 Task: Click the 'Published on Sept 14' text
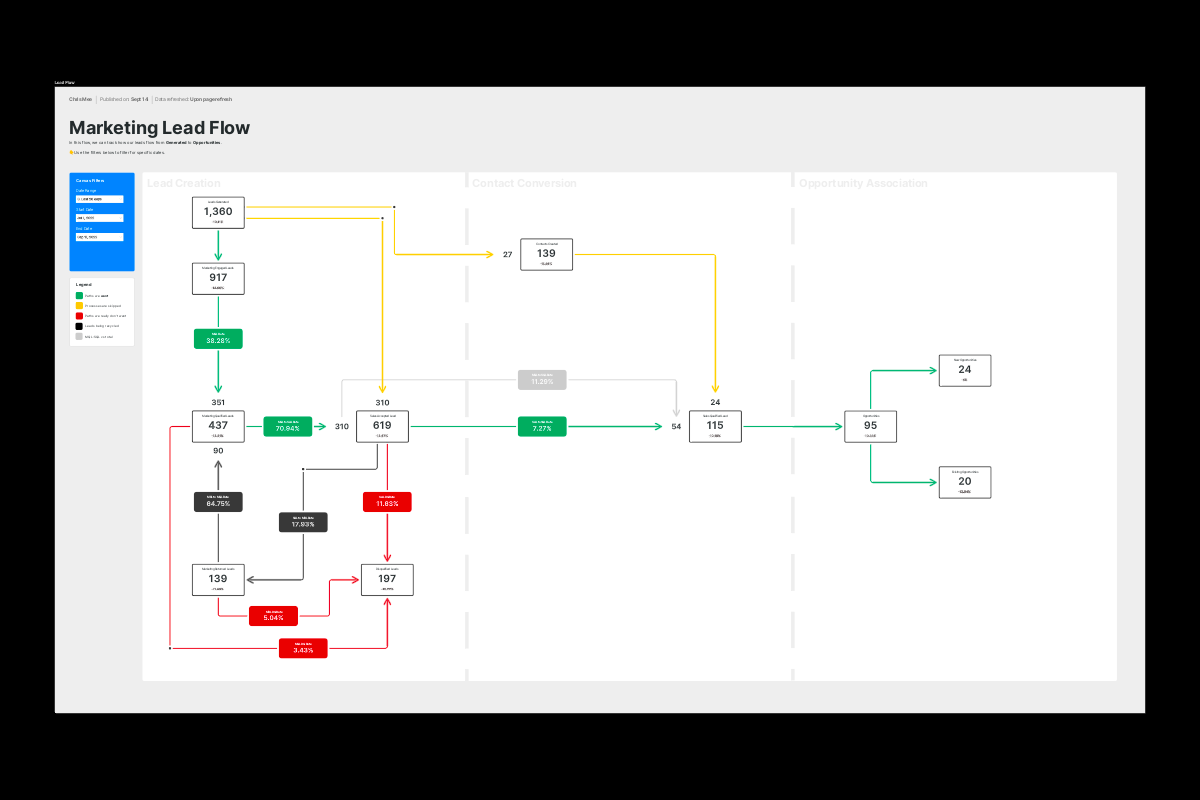click(x=124, y=99)
